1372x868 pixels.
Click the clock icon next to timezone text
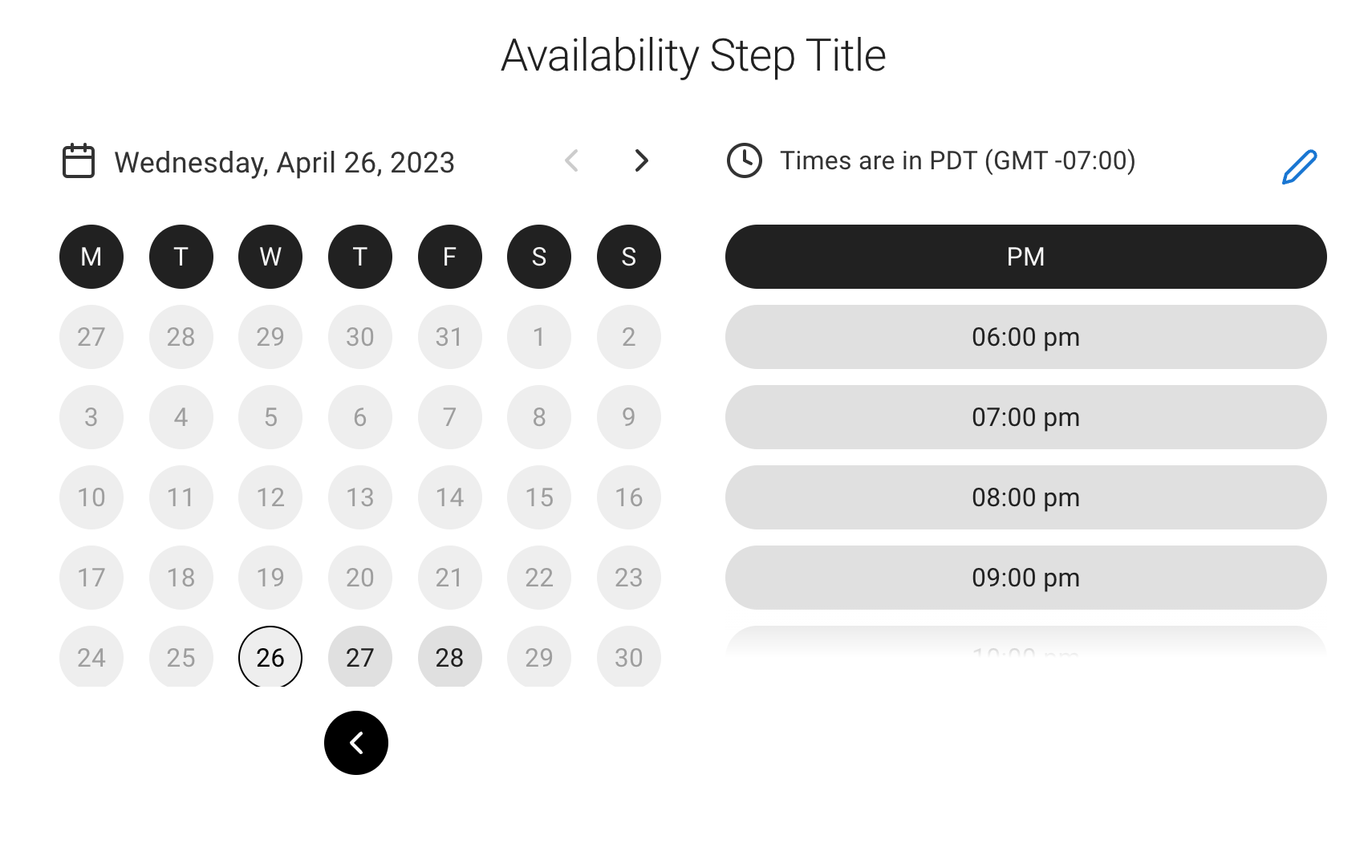click(x=745, y=160)
